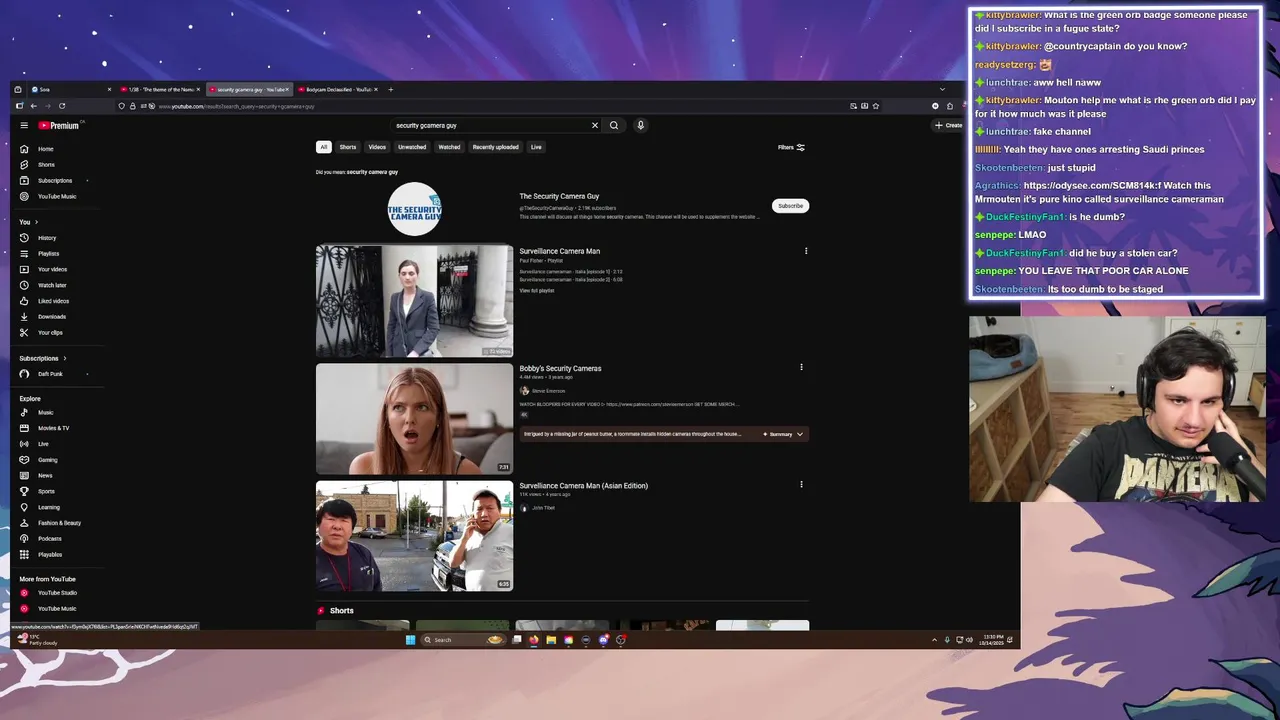Switch to the Bodycam Declassified tab

(x=338, y=89)
